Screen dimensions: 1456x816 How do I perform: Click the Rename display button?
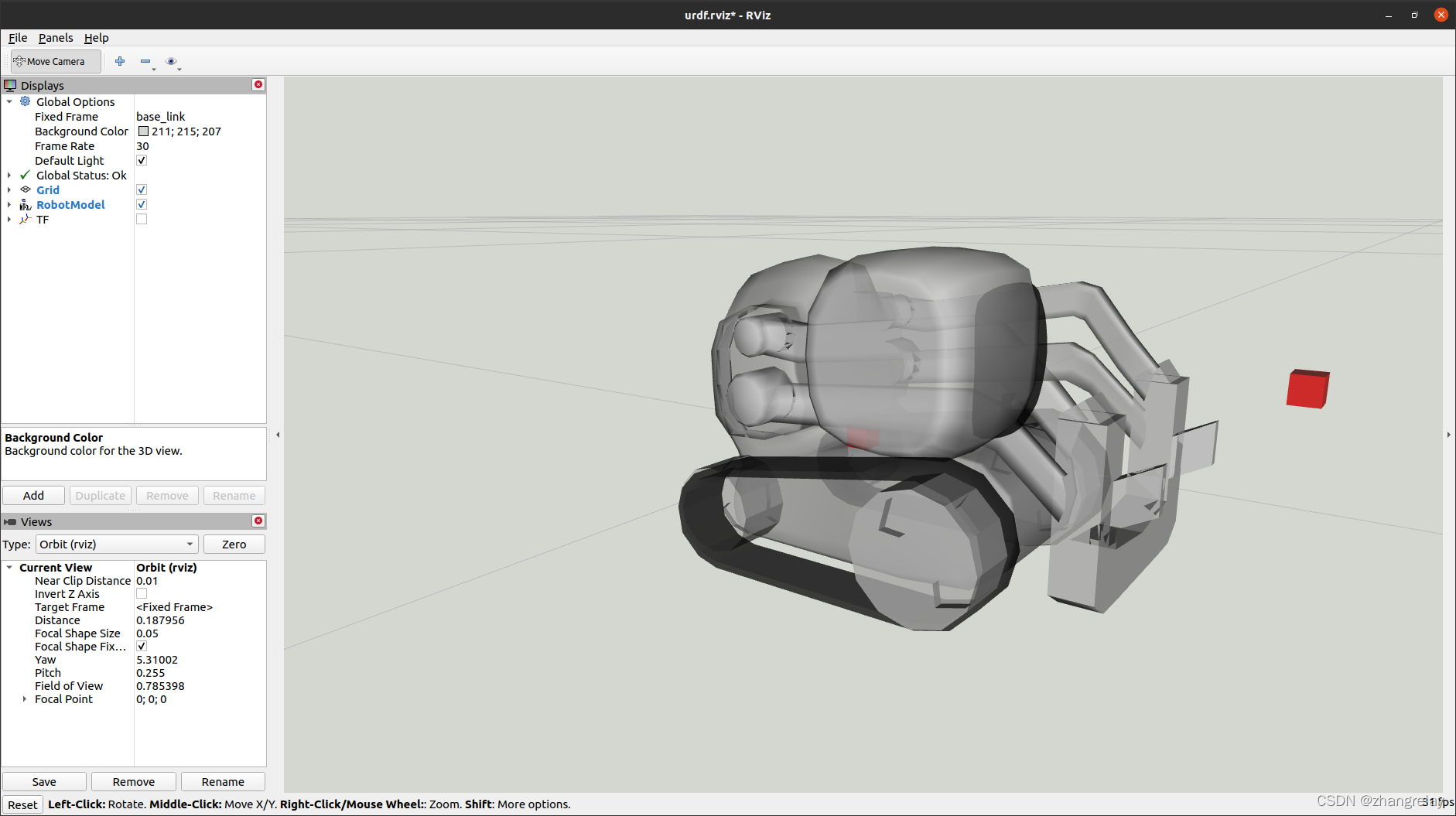tap(234, 495)
